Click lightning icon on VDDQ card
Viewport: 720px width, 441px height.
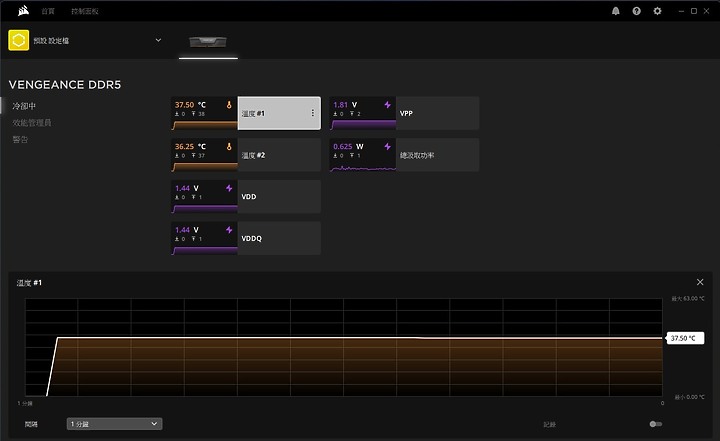[x=229, y=230]
